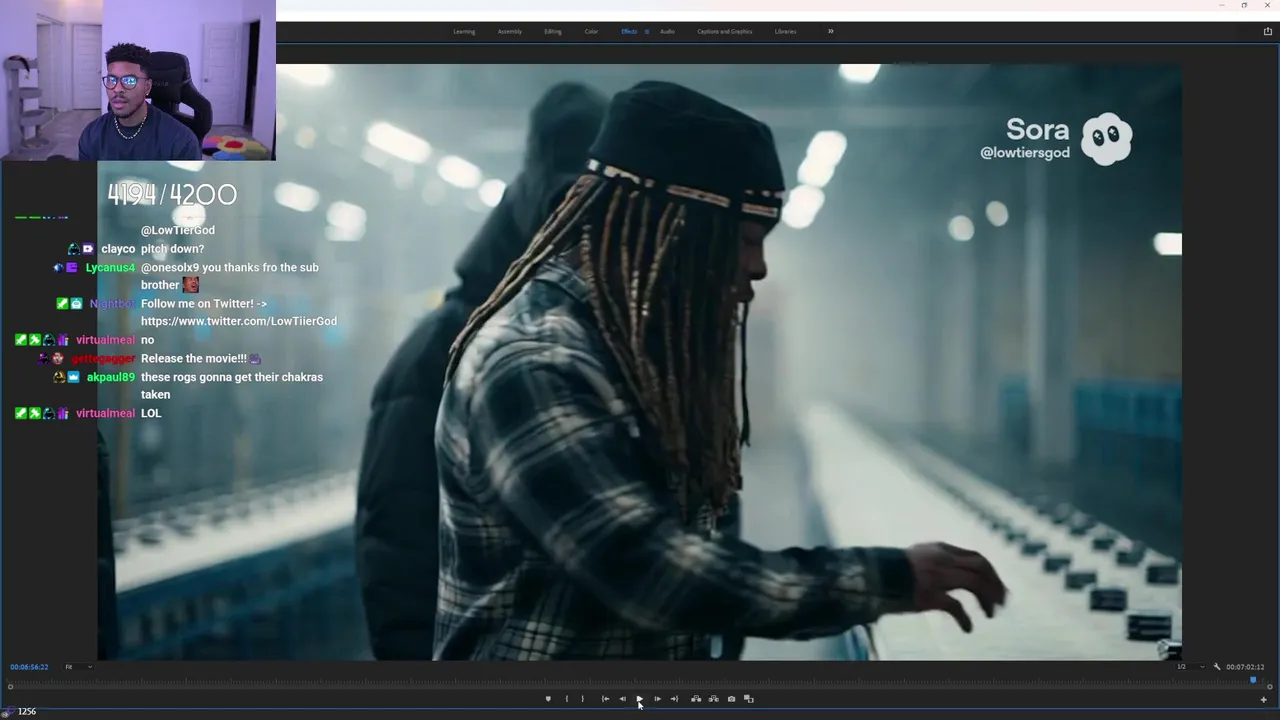Click the username akpaul89 in chat

(x=110, y=377)
